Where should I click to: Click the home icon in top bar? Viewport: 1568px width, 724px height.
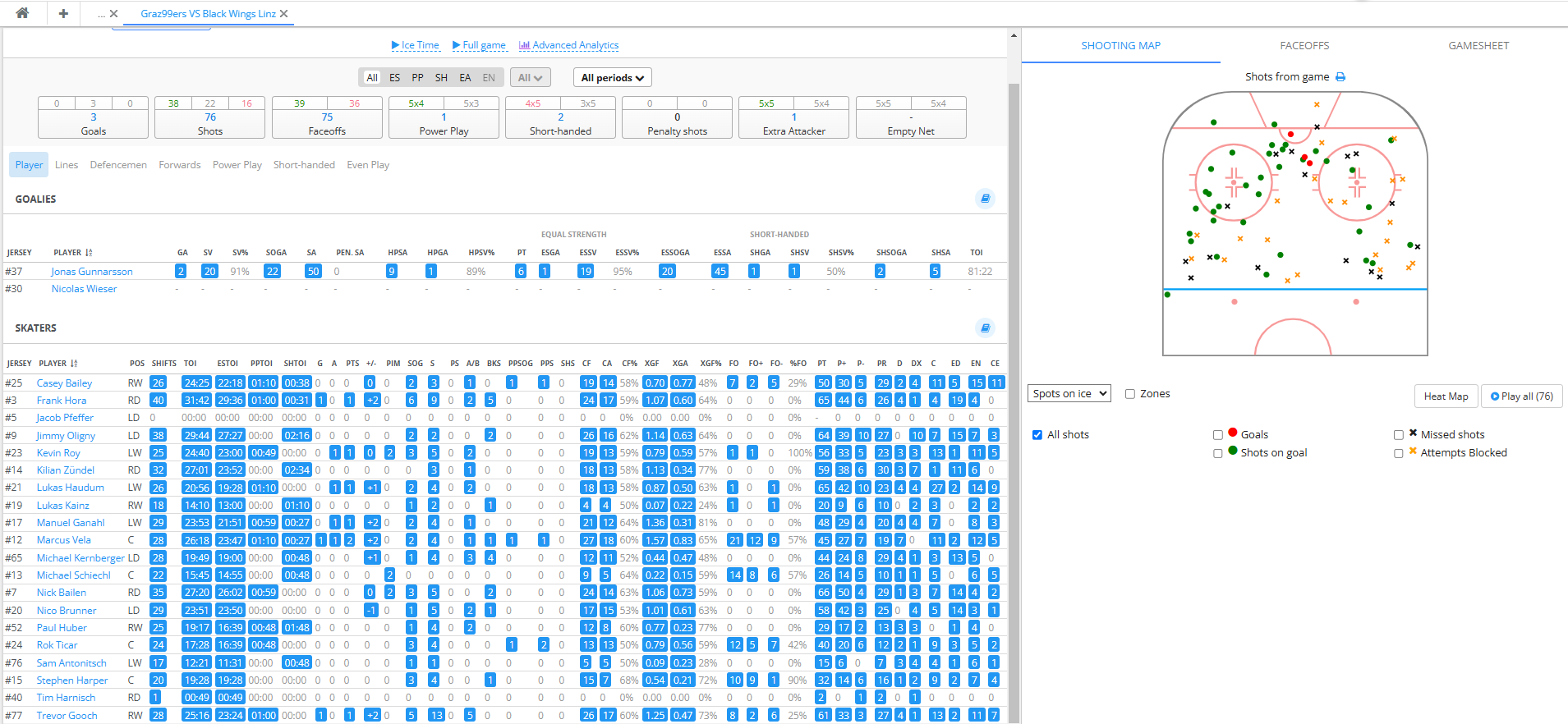click(22, 13)
